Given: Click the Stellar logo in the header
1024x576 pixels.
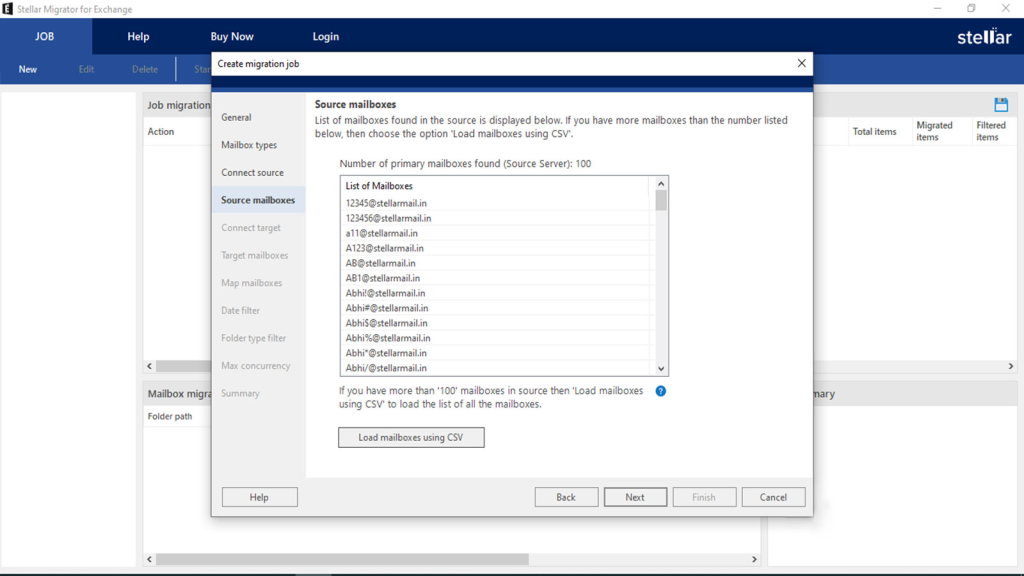Looking at the screenshot, I should click(x=984, y=37).
